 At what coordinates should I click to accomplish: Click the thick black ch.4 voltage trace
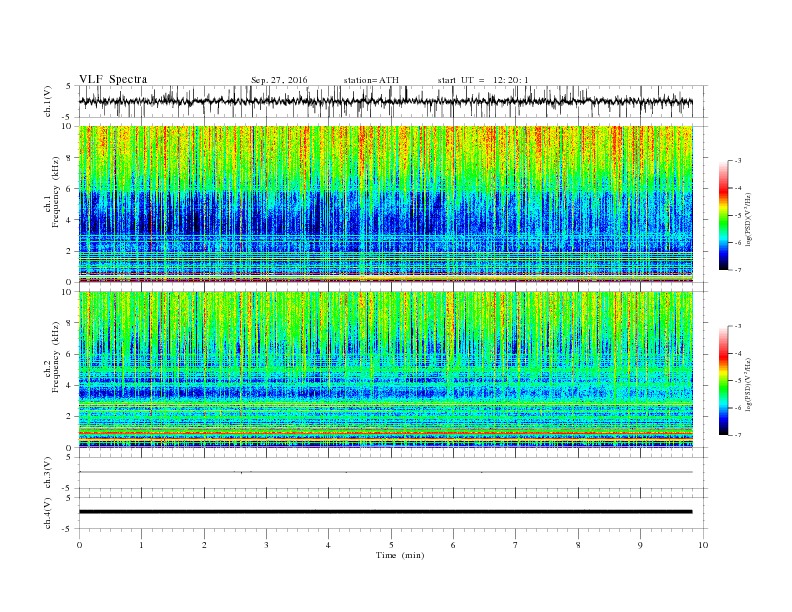(386, 512)
